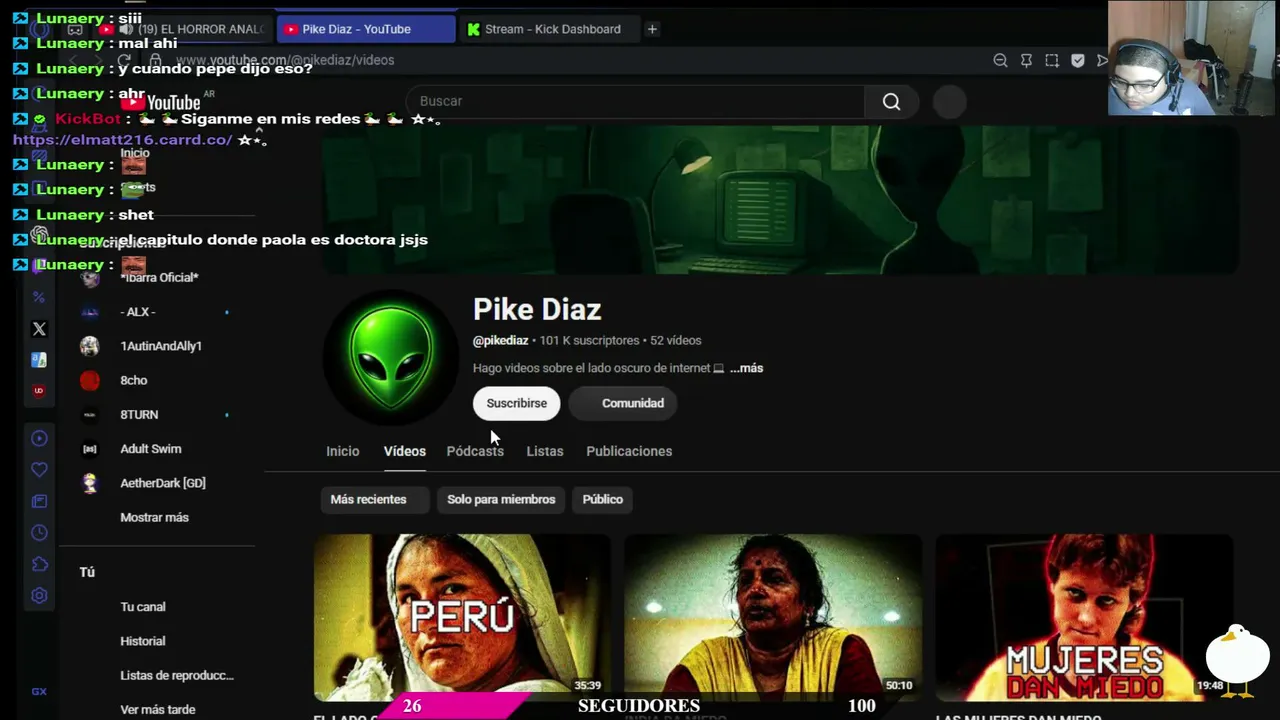
Task: Open the 1AutinAndAlly1 channel avatar
Action: (x=90, y=346)
